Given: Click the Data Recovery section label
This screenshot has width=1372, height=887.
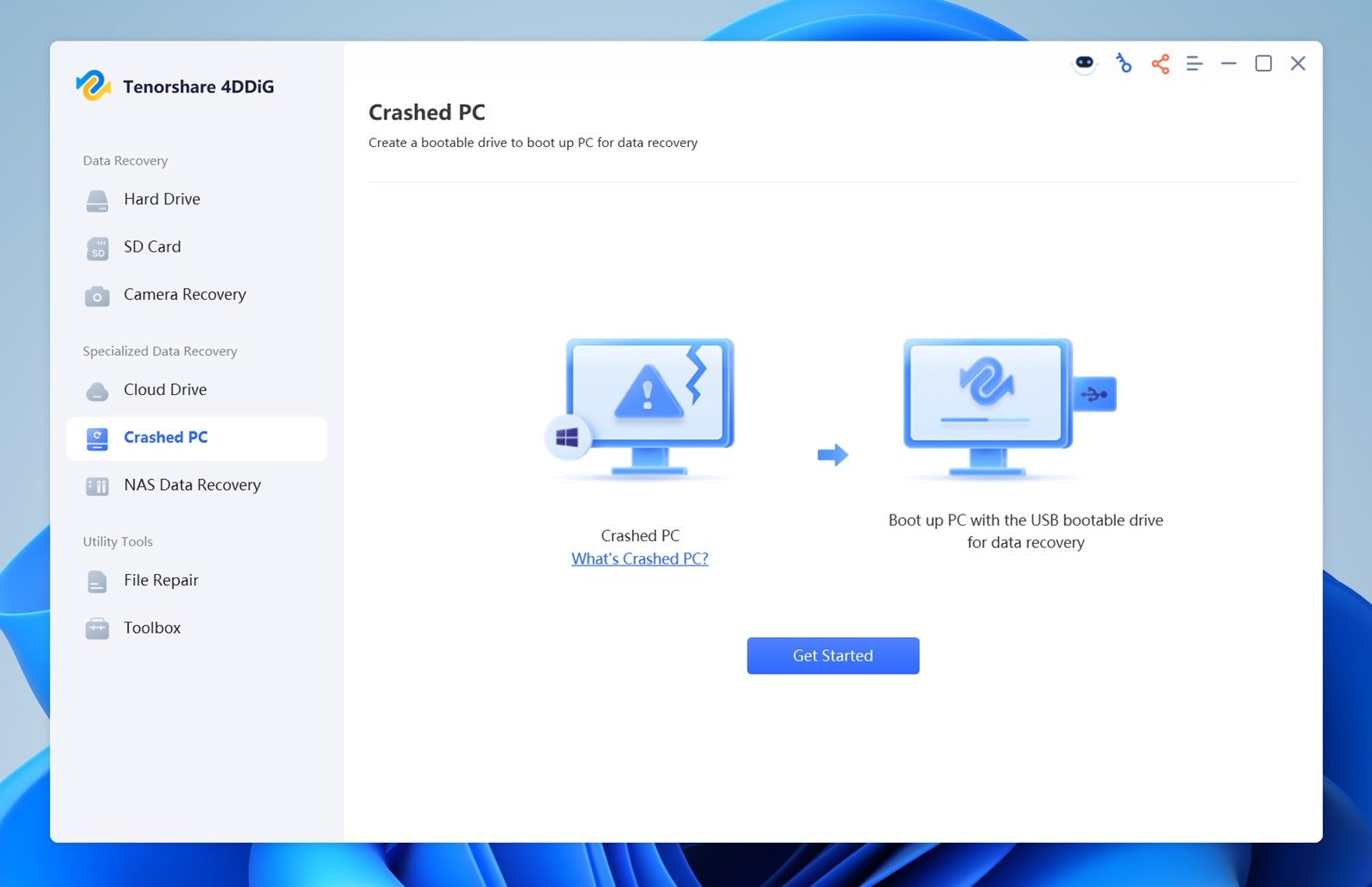Looking at the screenshot, I should tap(125, 161).
